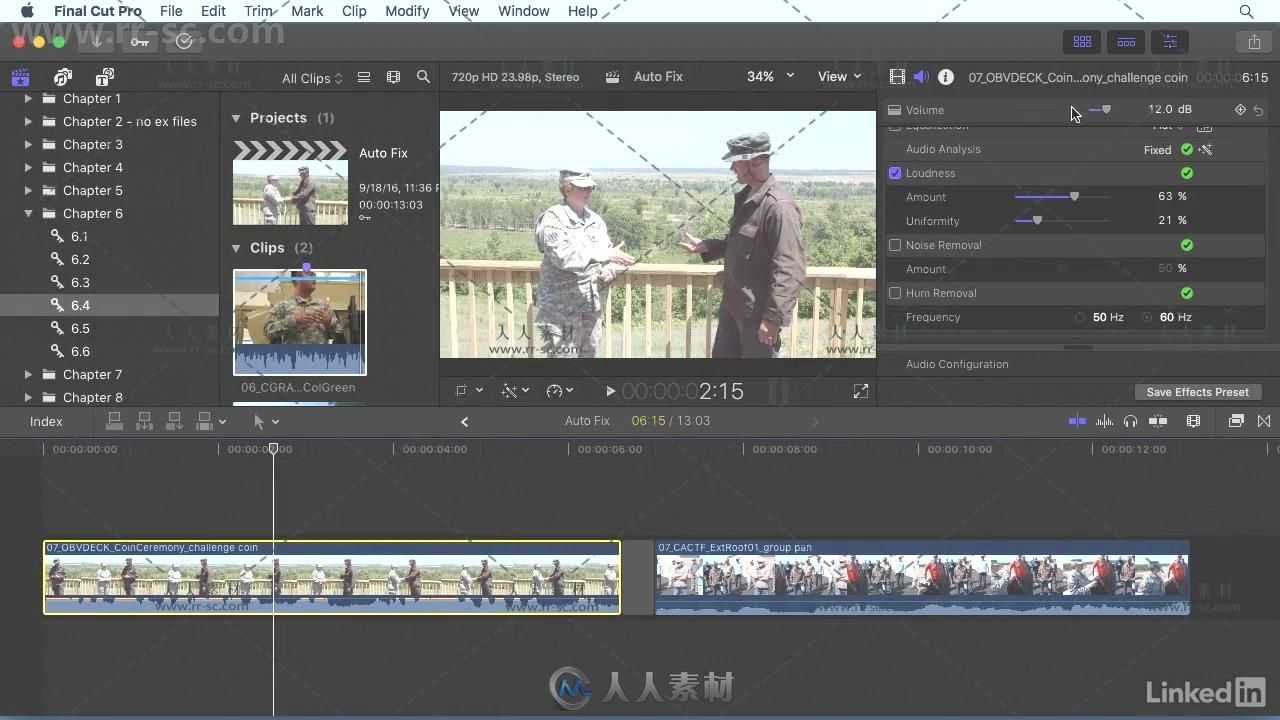Open the 34% zoom dropdown
The height and width of the screenshot is (720, 1280).
click(770, 76)
